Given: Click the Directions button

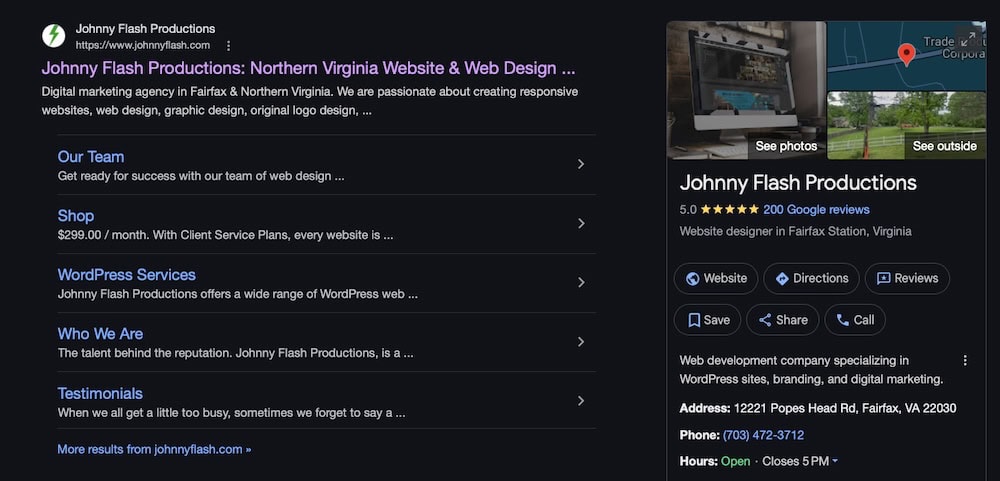Looking at the screenshot, I should tap(811, 279).
